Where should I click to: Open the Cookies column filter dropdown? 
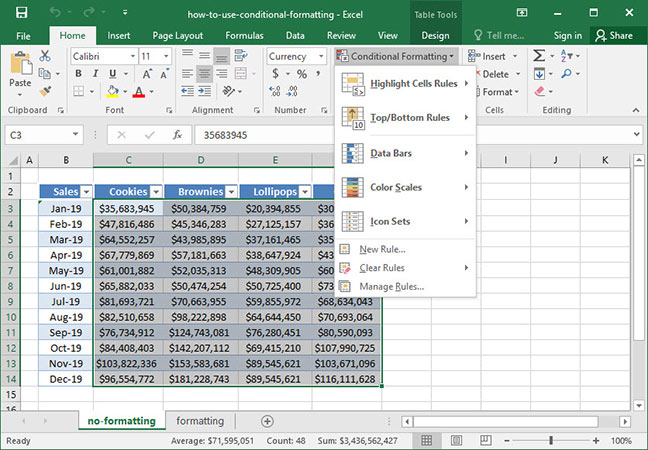click(x=156, y=192)
